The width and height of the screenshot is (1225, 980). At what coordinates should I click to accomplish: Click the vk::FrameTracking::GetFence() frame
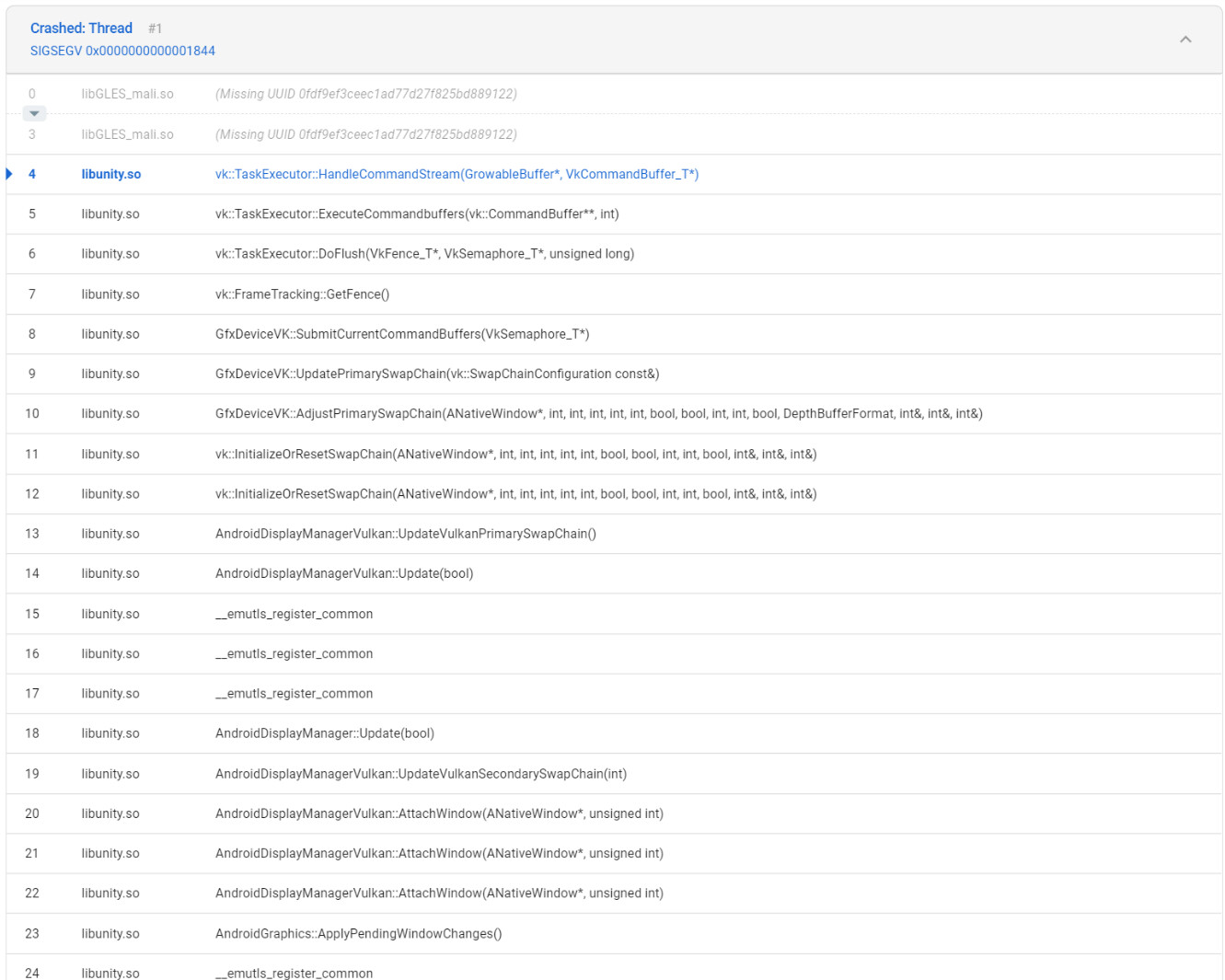point(302,294)
